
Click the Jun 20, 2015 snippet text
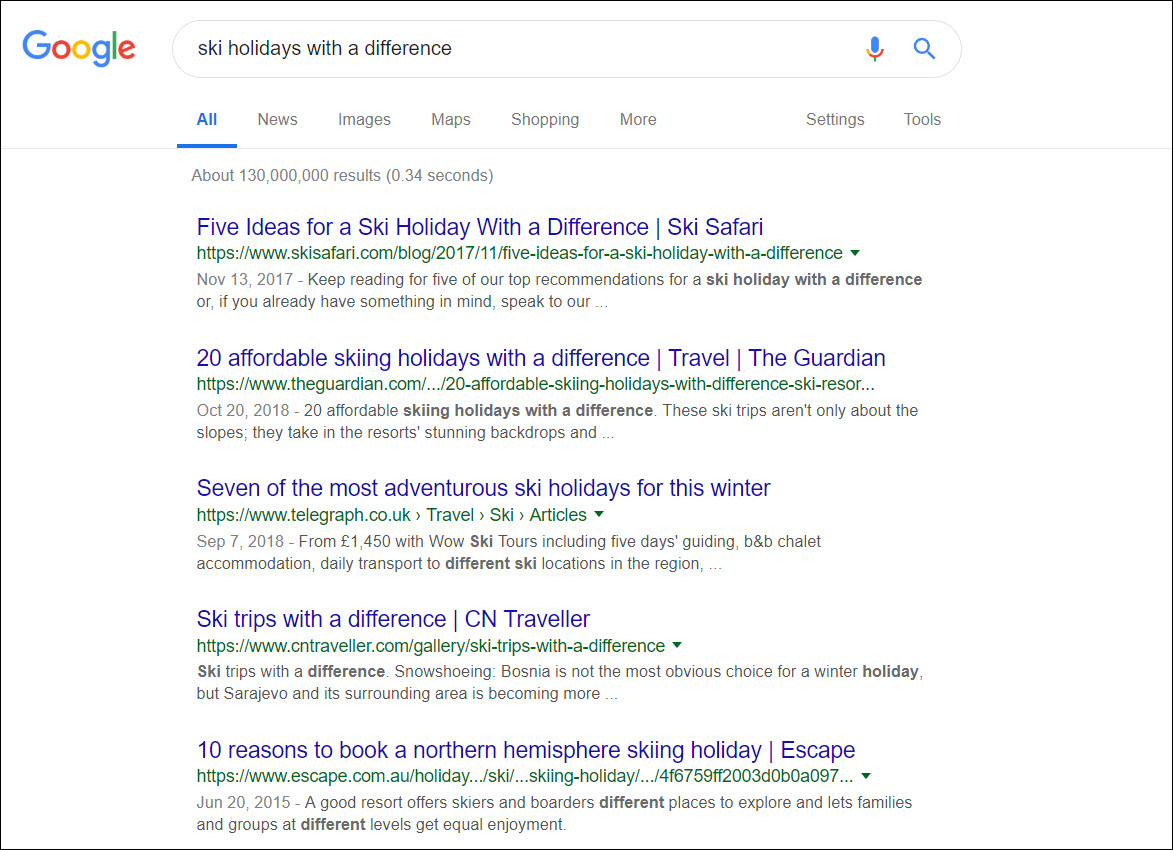(554, 813)
